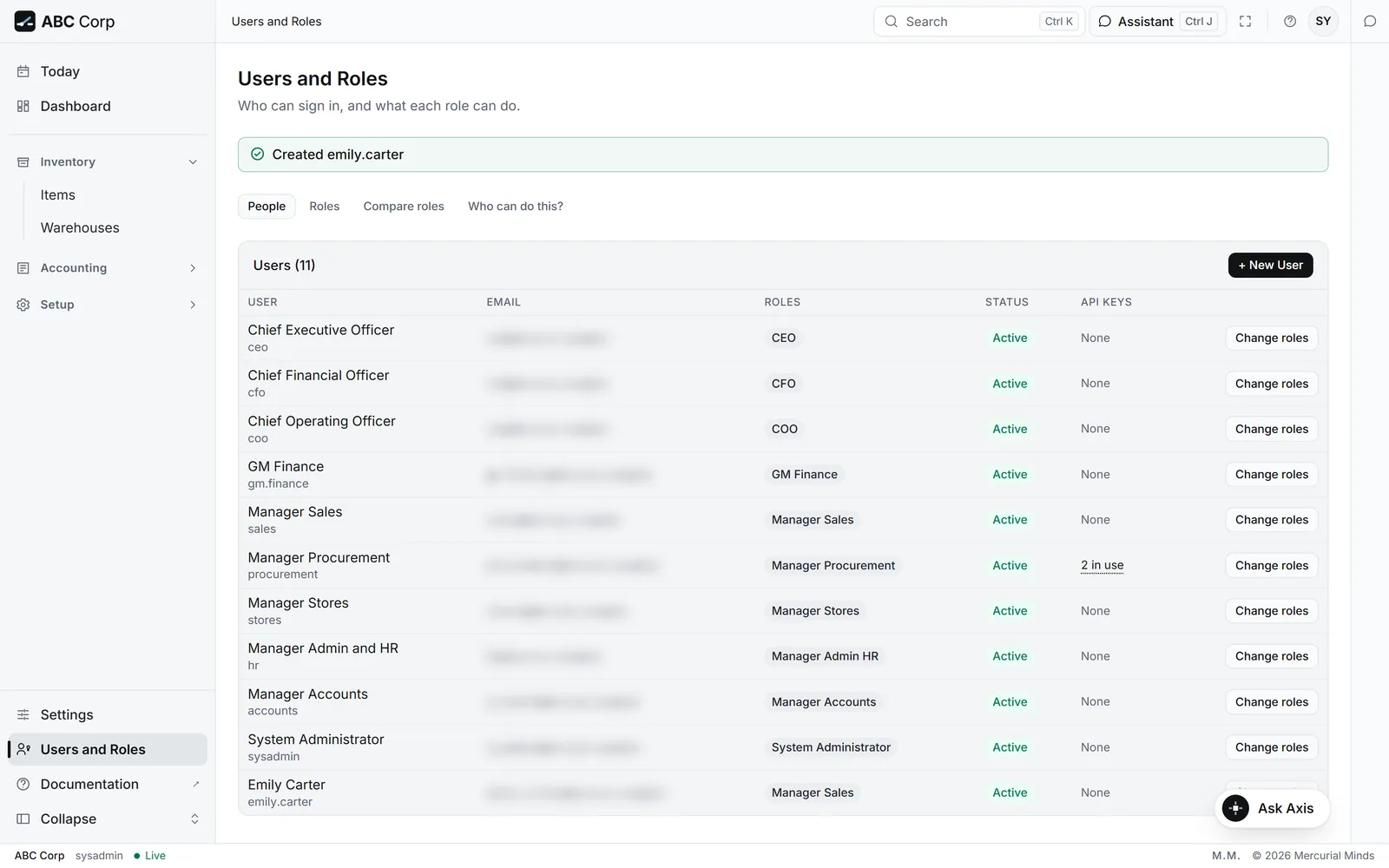This screenshot has width=1389, height=868.
Task: Change roles for System Administrator
Action: [1272, 747]
